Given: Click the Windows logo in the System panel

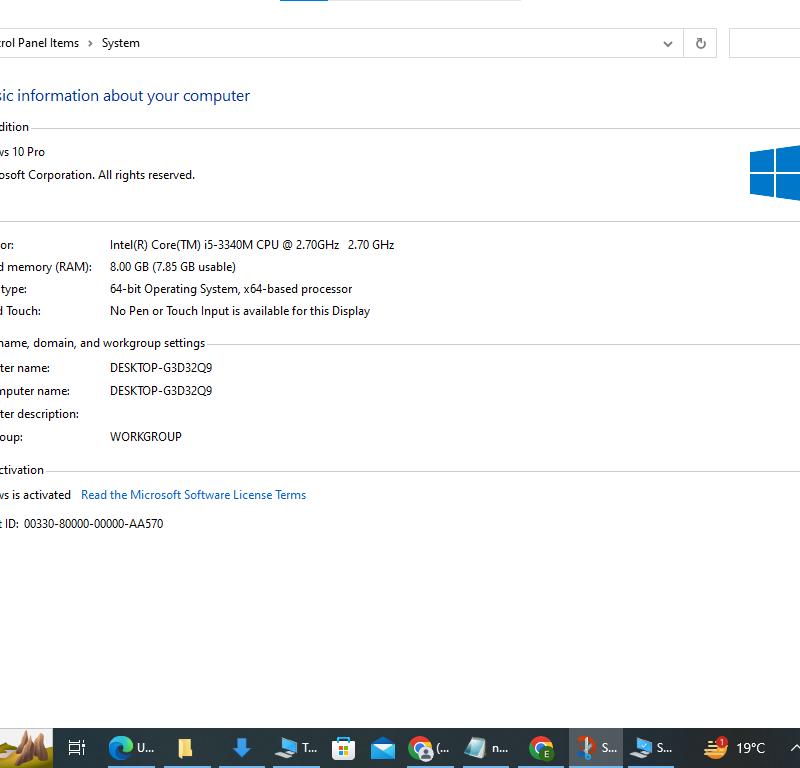Looking at the screenshot, I should coord(775,173).
